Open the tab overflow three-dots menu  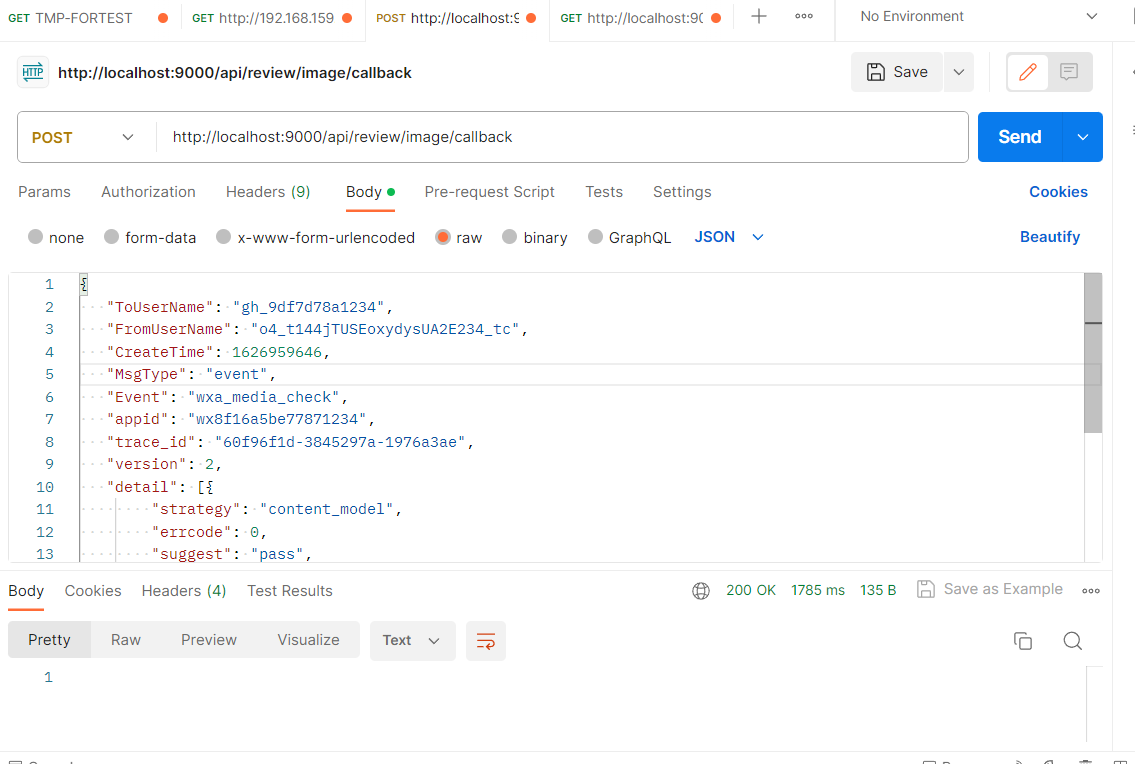803,17
